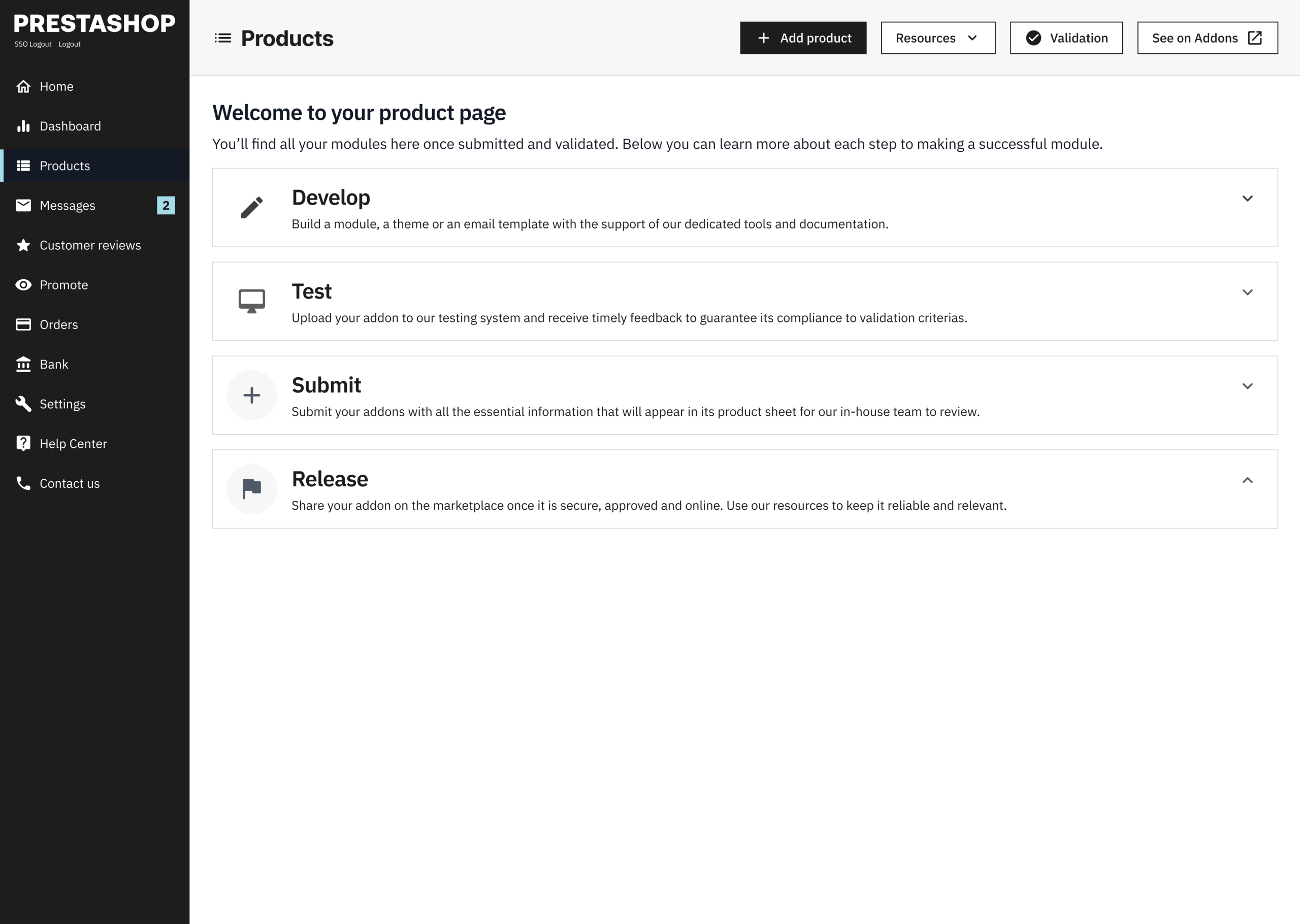Click the Validation button

pos(1065,38)
